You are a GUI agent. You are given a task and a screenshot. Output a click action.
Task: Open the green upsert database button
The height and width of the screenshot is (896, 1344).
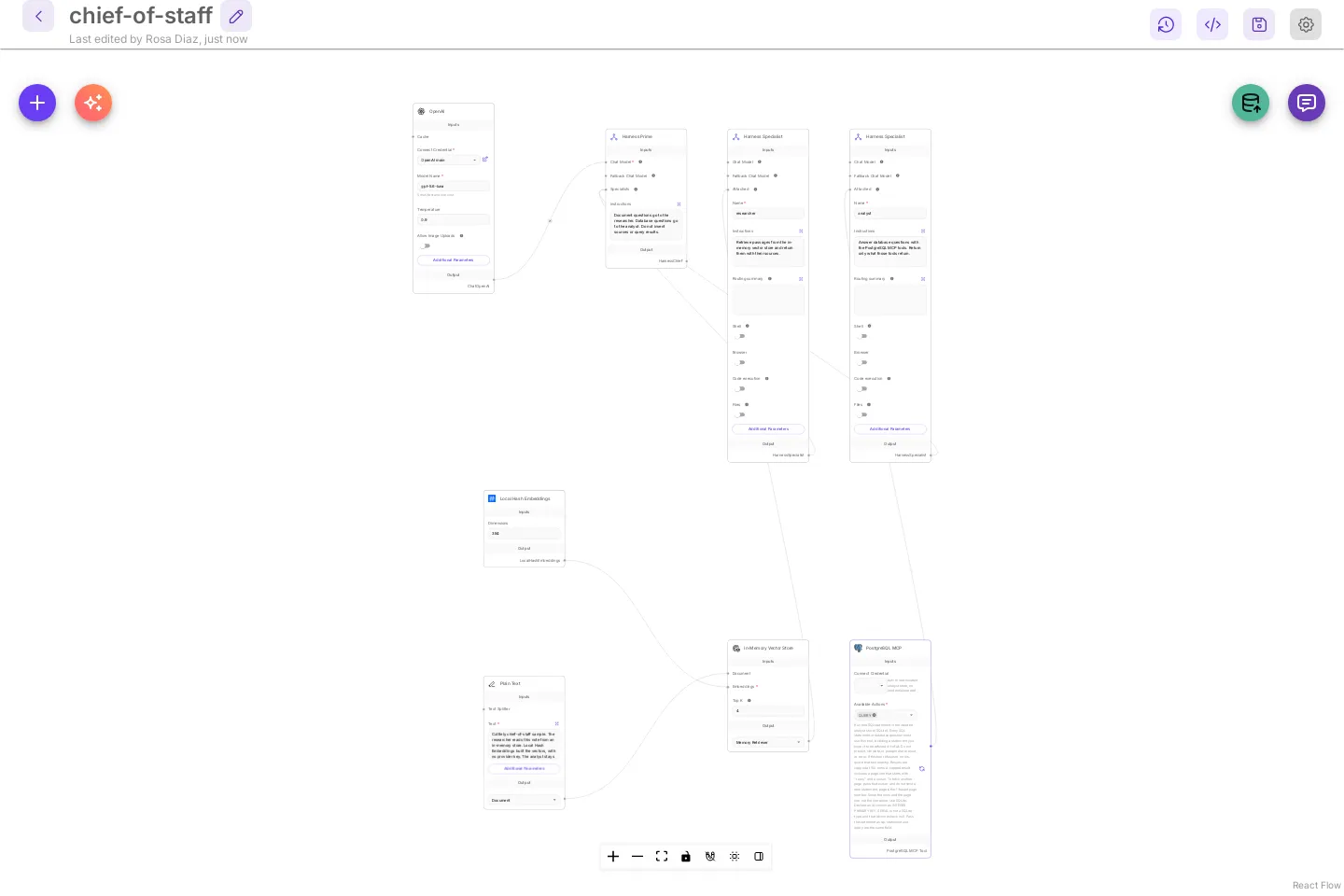[x=1251, y=103]
